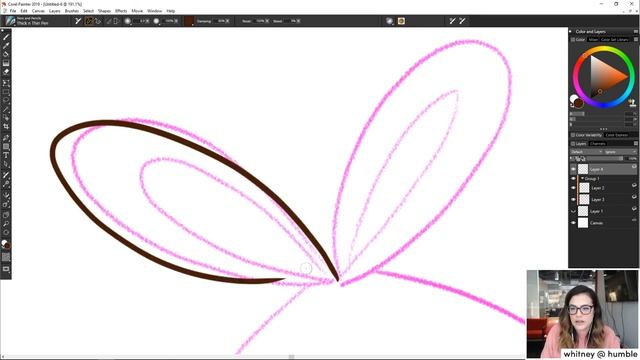This screenshot has height=360, width=640.
Task: Open Color panel options menu
Action: (x=636, y=40)
